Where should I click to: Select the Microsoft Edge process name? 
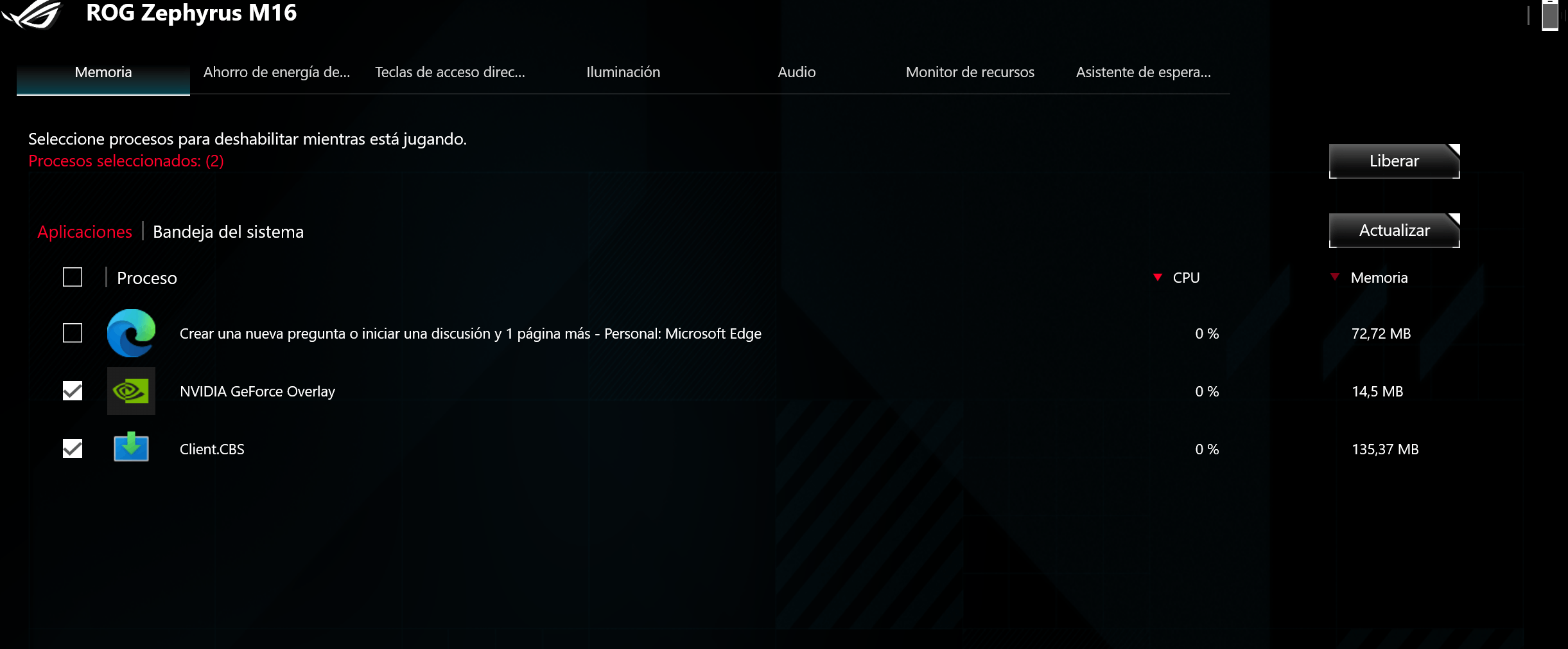click(x=471, y=333)
